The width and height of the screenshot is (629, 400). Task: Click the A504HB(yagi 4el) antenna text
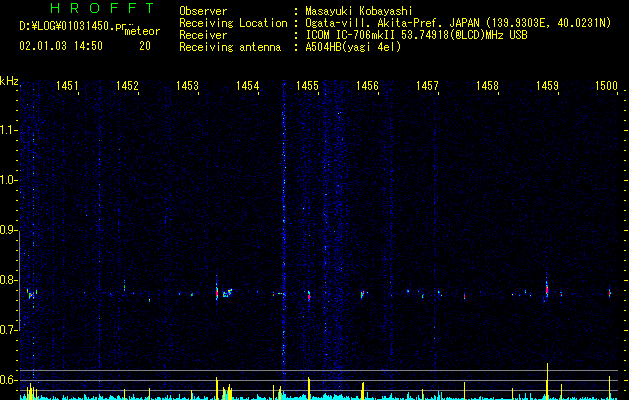(x=353, y=47)
